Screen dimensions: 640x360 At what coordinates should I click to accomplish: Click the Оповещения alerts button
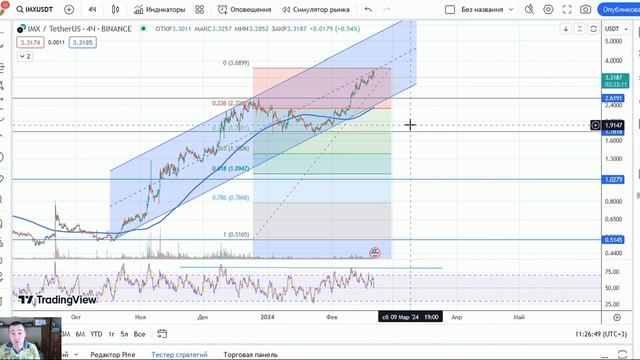point(244,9)
